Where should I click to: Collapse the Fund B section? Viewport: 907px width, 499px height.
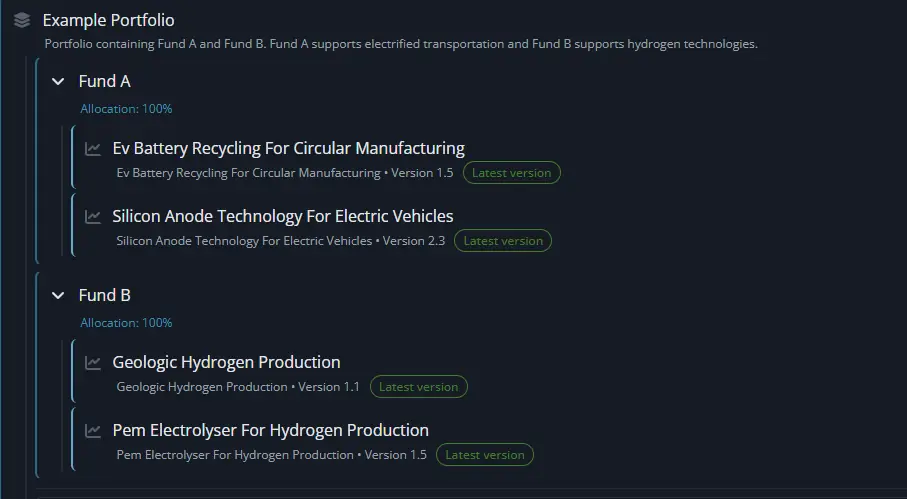(58, 296)
